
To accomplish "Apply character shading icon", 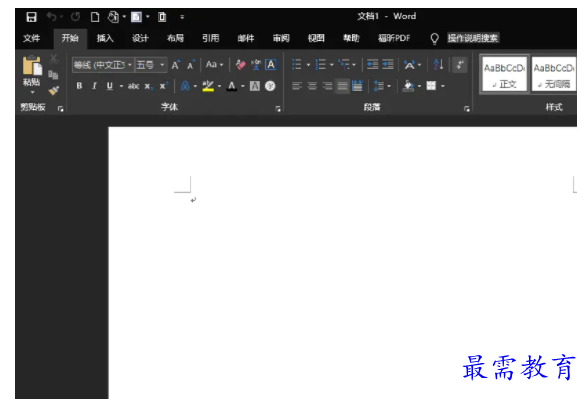I will pyautogui.click(x=255, y=86).
